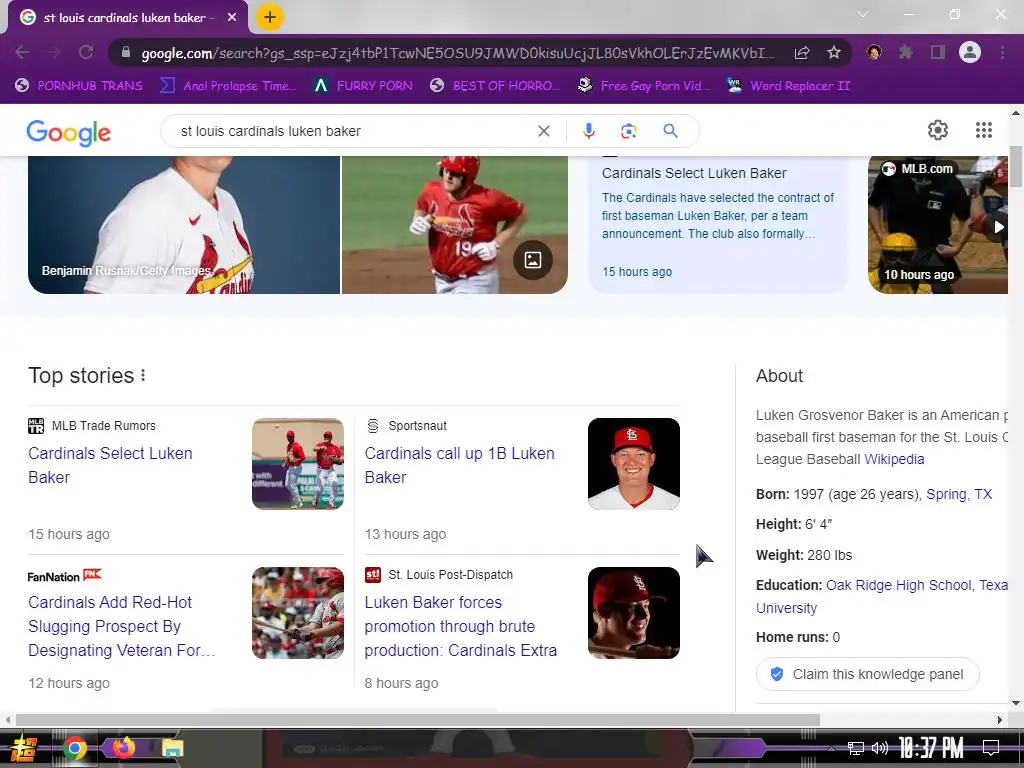
Task: Go back to the previous page
Action: pyautogui.click(x=22, y=52)
